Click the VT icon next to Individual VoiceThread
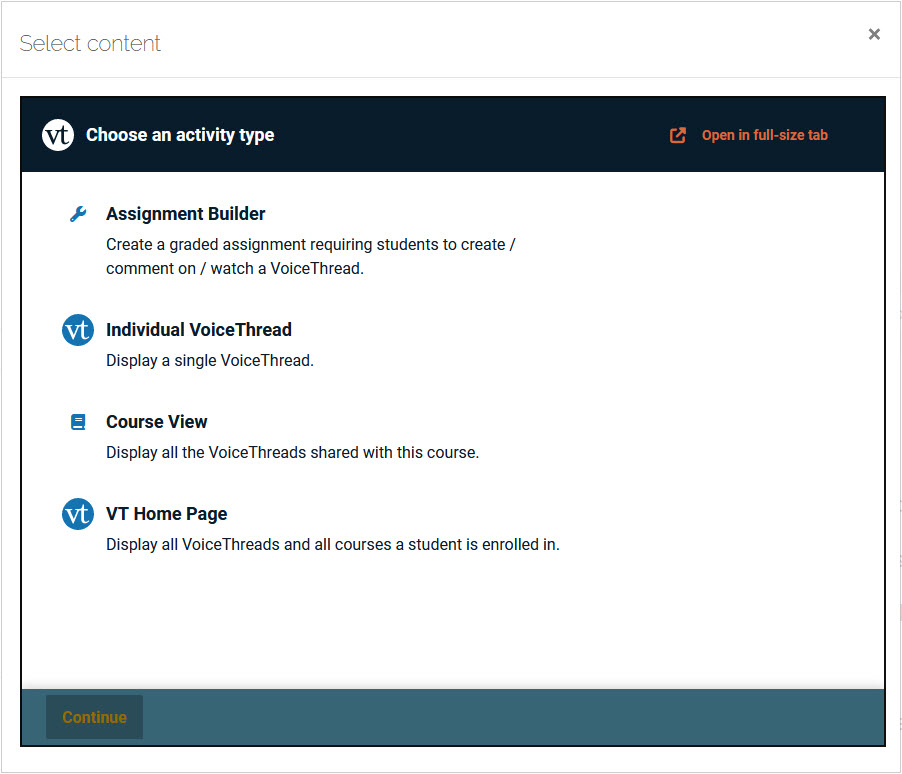Screen dimensions: 902x774 click(77, 330)
